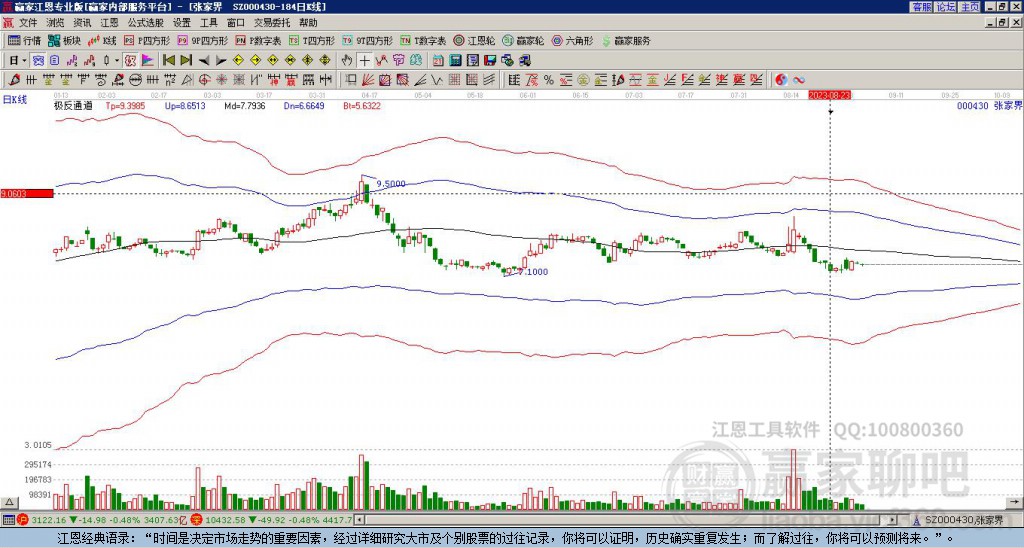1024x548 pixels.
Task: Click the red 9.0603 price tag
Action: coord(27,193)
